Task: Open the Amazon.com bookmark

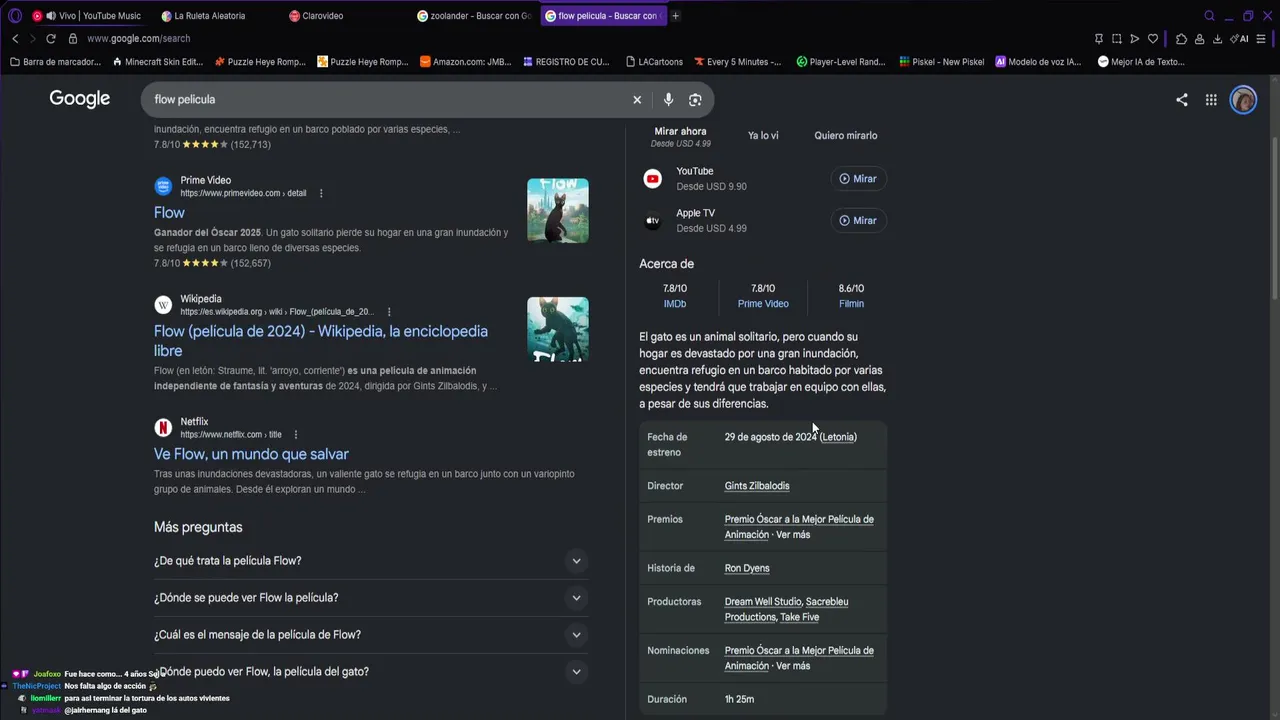Action: 466,62
